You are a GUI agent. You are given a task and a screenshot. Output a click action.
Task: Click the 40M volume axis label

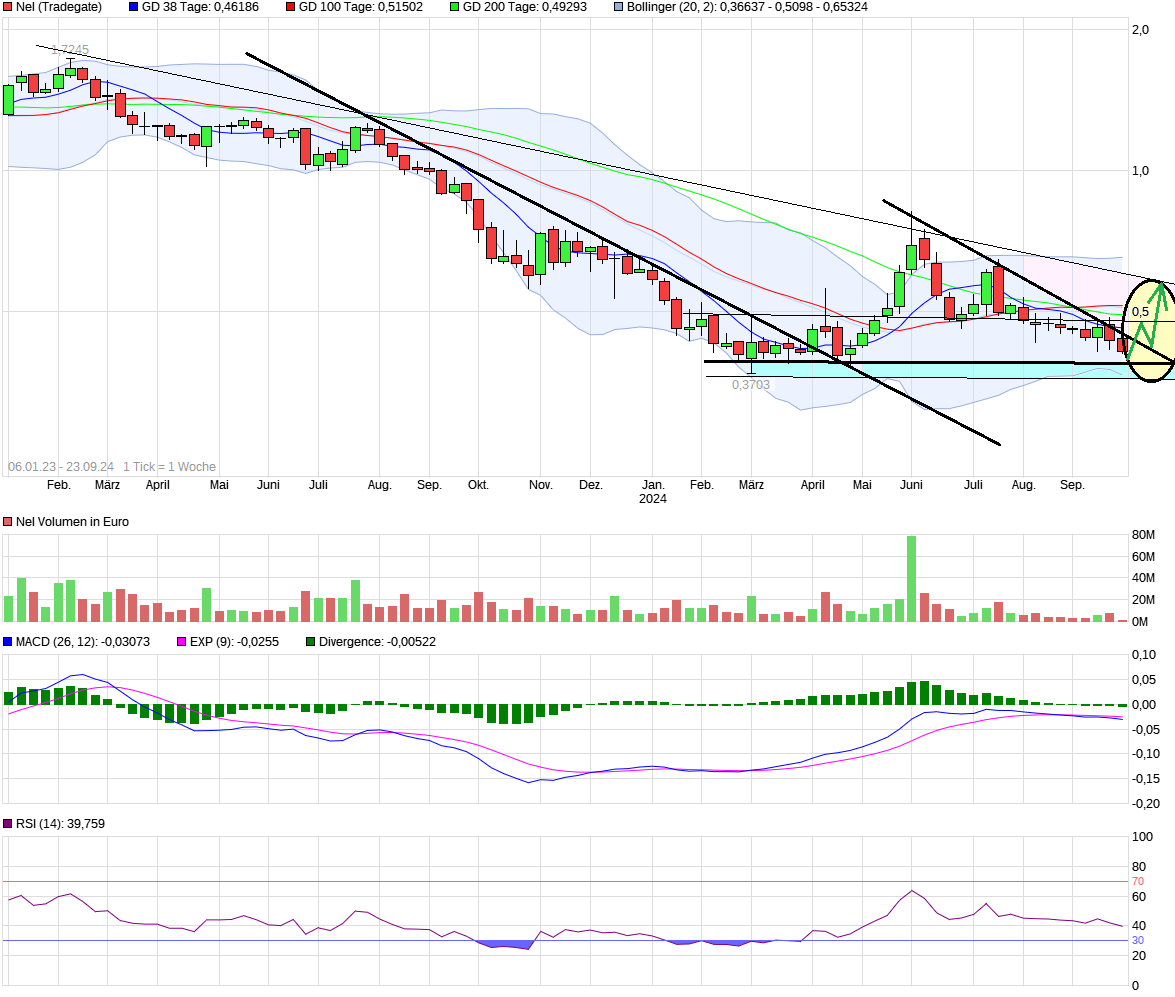[1144, 578]
